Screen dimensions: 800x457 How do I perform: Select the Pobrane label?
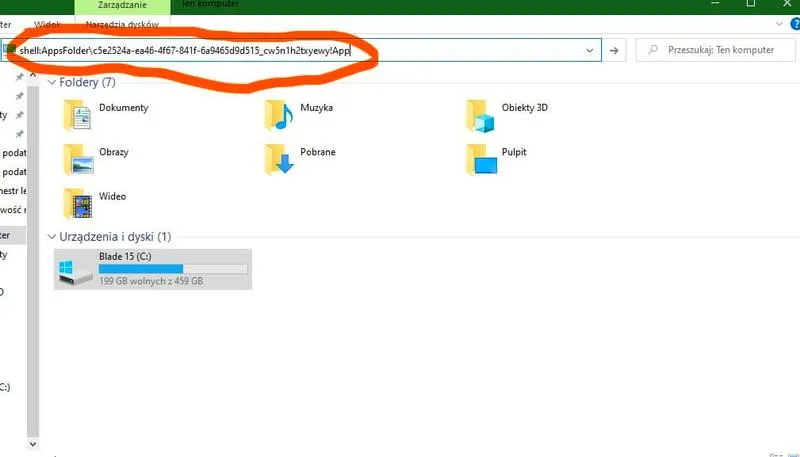[x=318, y=152]
